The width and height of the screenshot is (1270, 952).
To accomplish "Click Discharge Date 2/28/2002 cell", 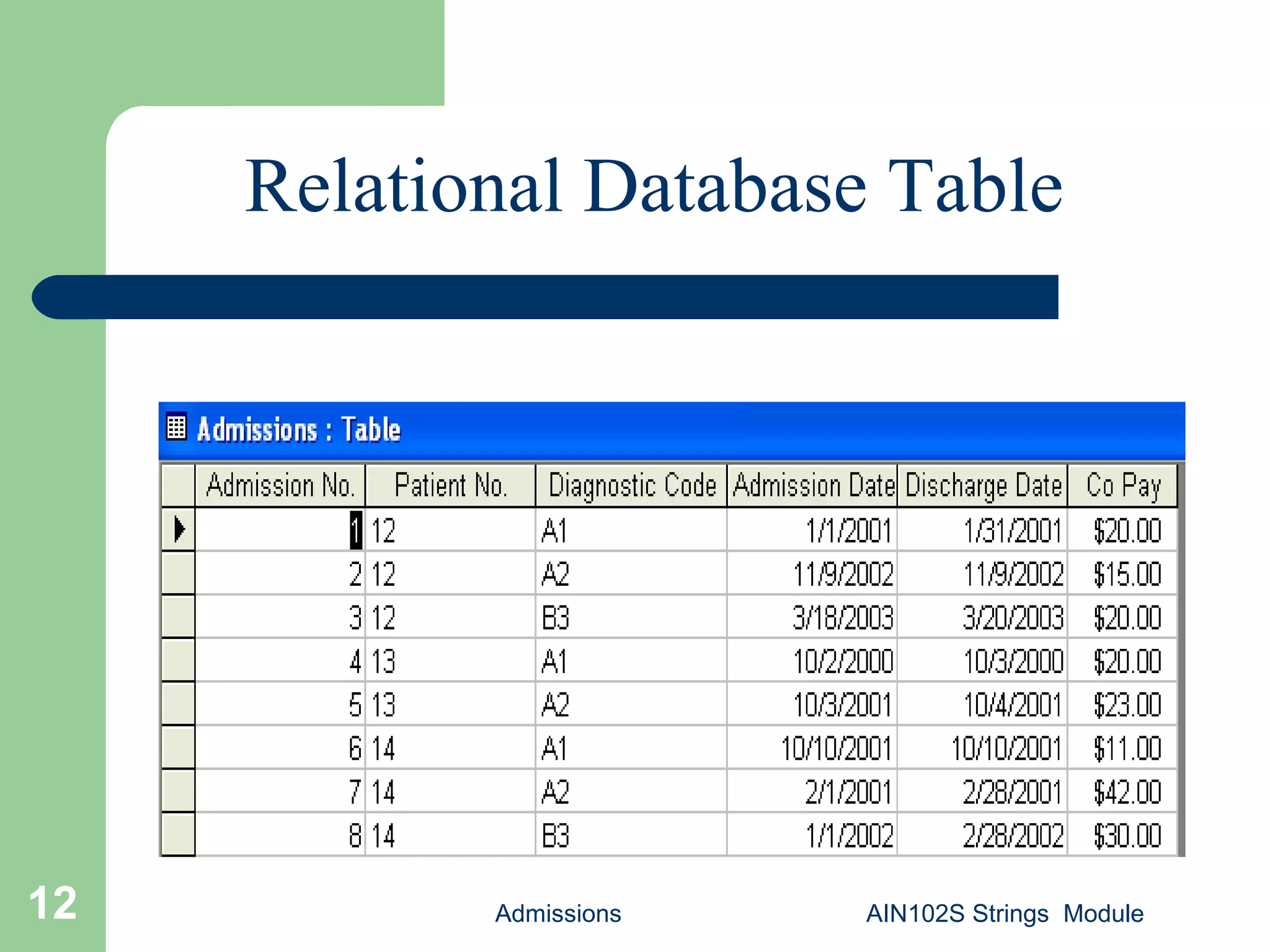I will tap(983, 835).
